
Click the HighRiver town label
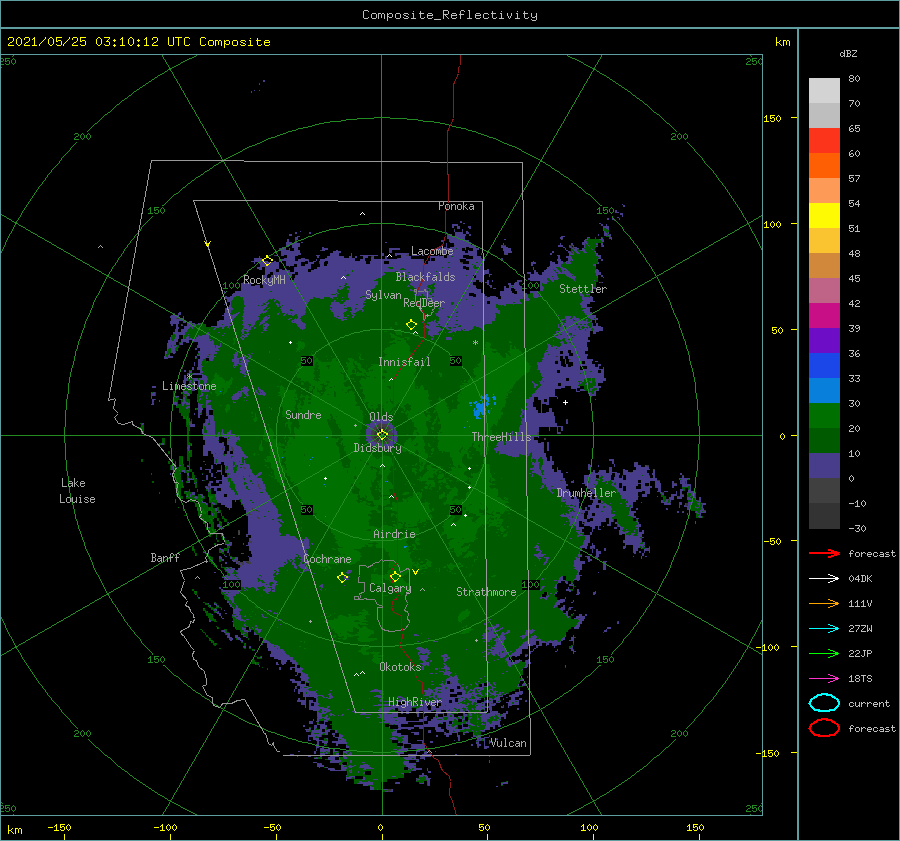tap(415, 702)
